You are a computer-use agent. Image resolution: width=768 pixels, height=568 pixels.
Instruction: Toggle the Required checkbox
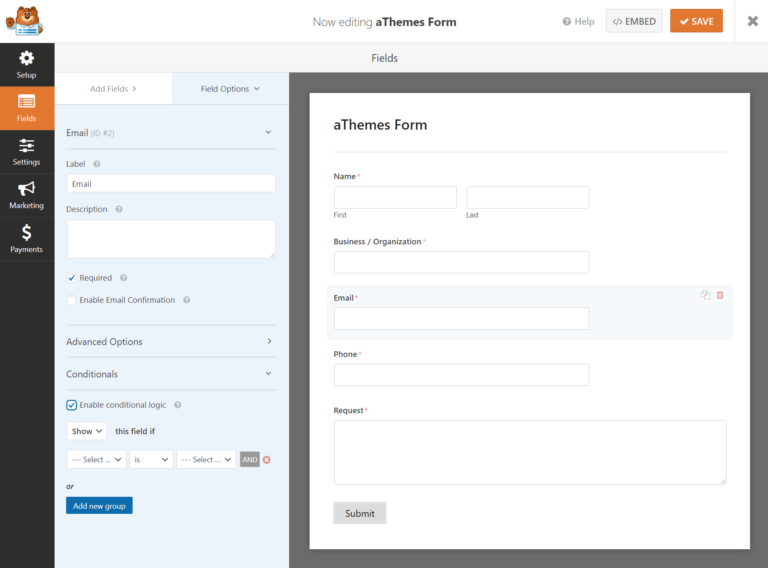point(72,278)
